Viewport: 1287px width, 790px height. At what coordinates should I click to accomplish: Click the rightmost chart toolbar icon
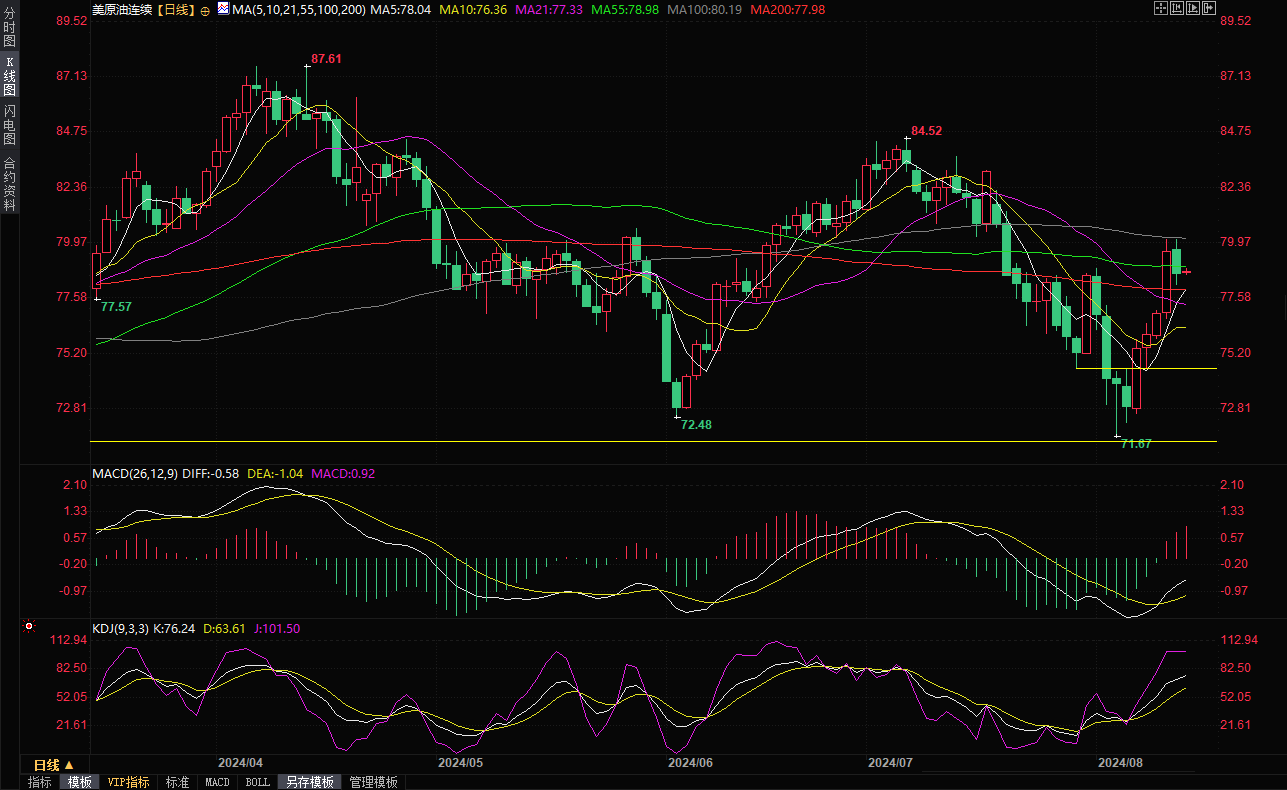(x=1209, y=8)
